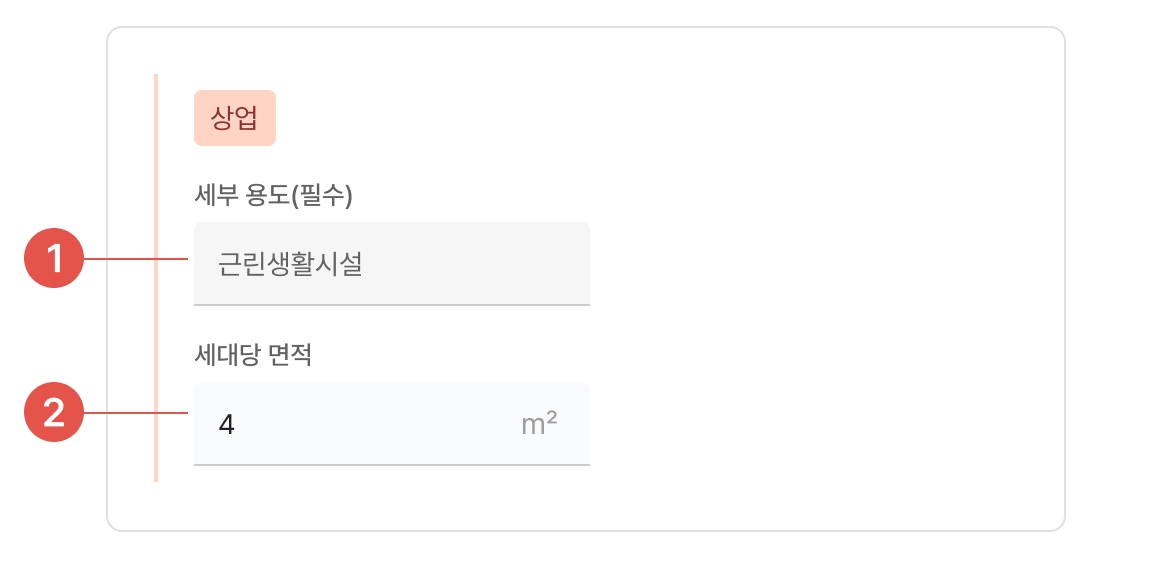Viewport: 1170px width, 570px height.
Task: Click empty space right of 근린생활시설 inside its field
Action: (480, 264)
